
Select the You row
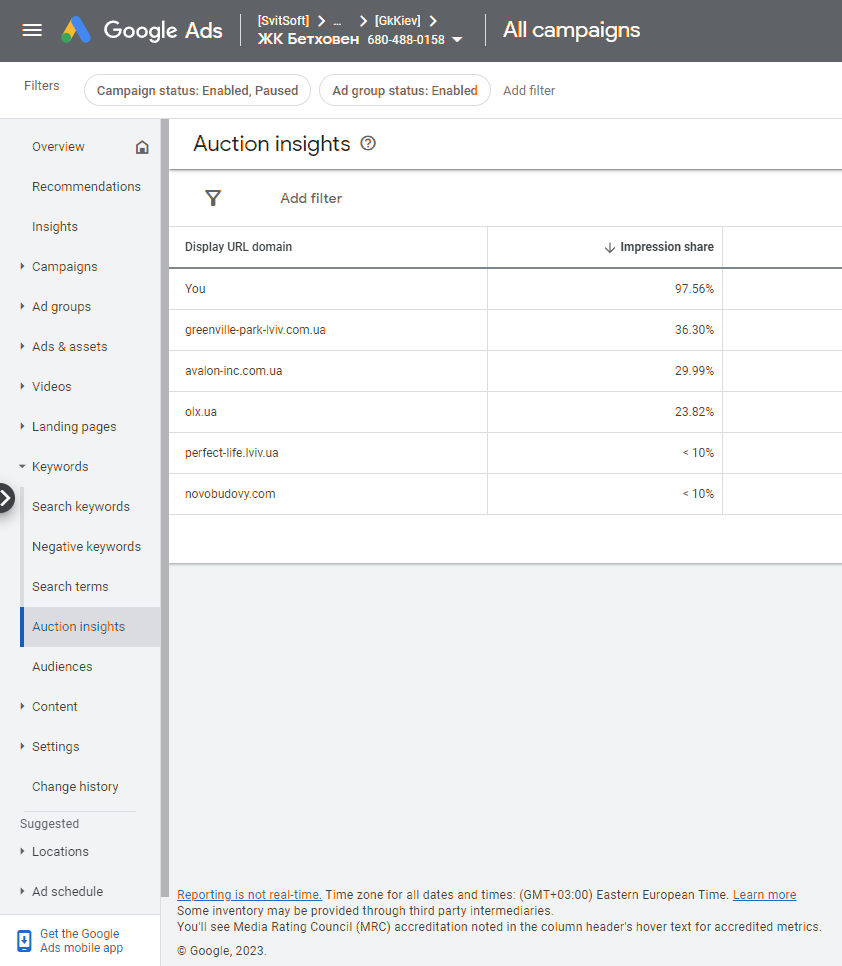(x=505, y=289)
